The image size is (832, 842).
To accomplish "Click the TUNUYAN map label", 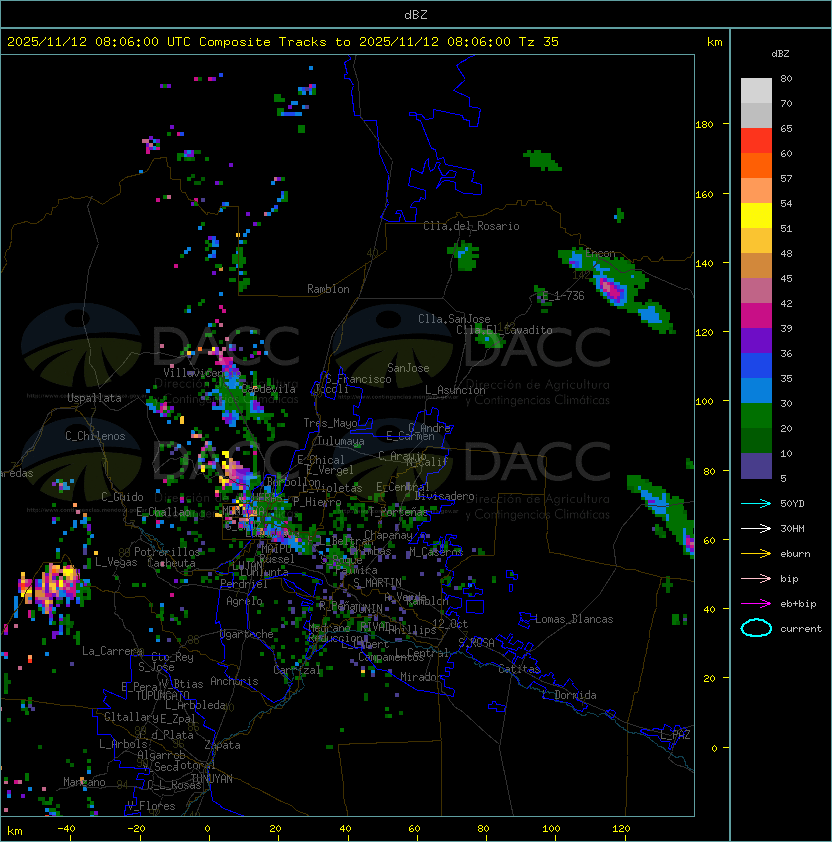I will 212,779.
